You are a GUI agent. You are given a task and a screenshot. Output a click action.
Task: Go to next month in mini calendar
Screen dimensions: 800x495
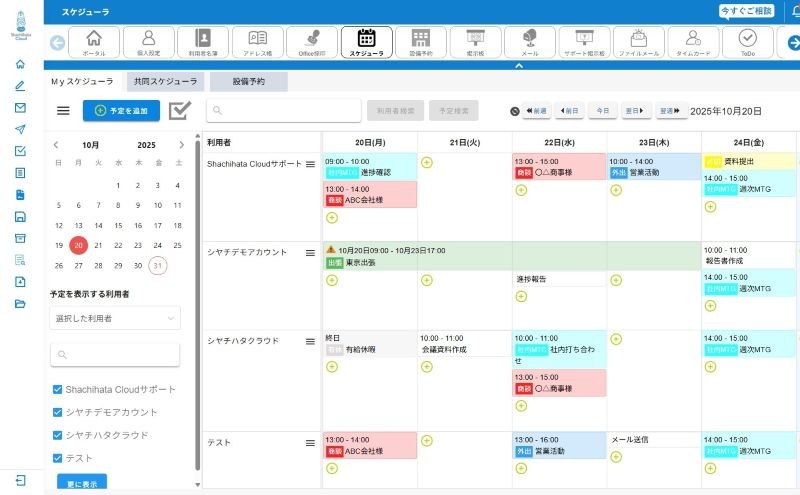pos(181,144)
